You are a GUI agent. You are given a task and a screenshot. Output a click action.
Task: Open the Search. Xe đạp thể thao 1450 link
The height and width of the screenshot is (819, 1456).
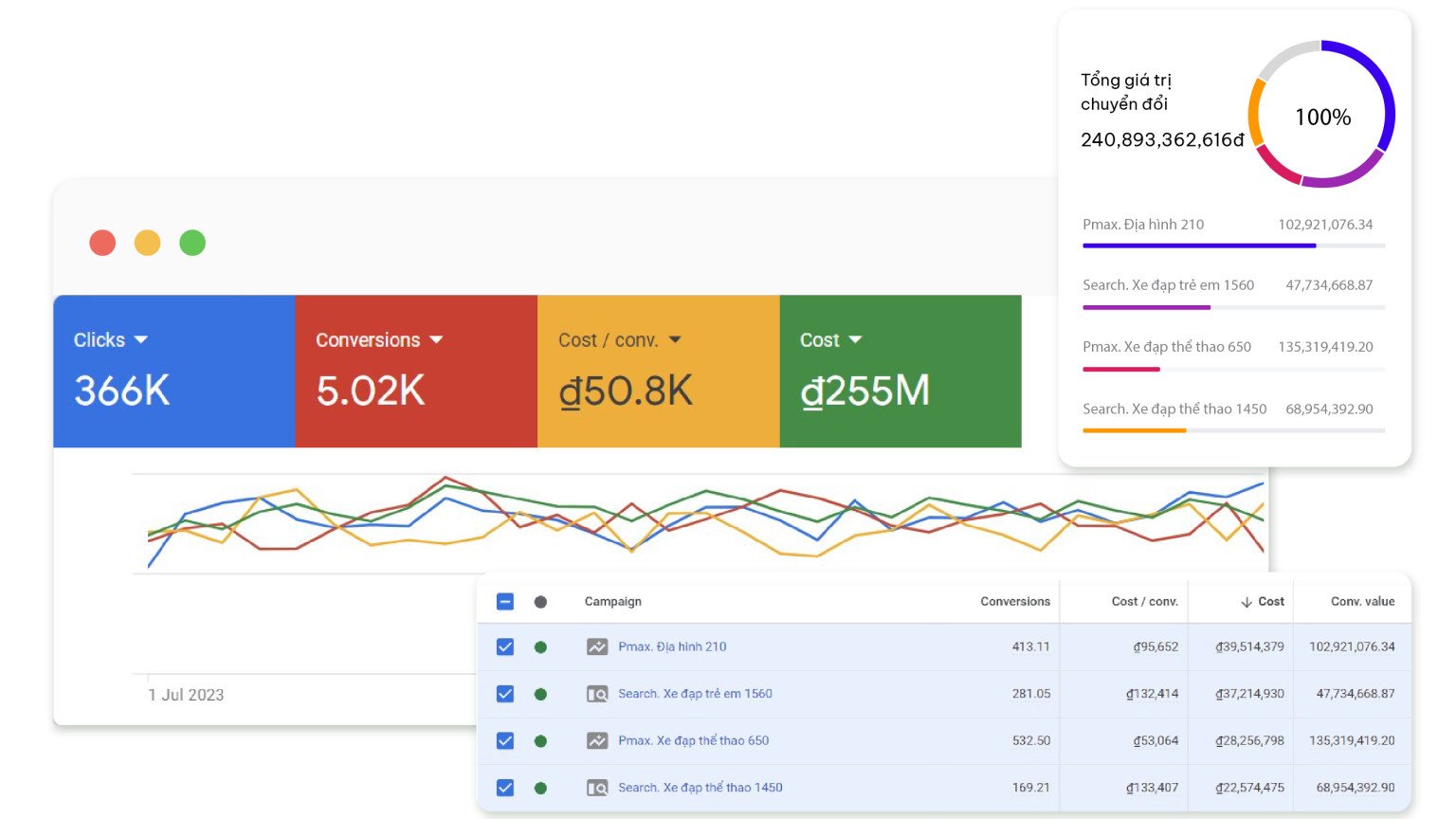click(x=700, y=788)
